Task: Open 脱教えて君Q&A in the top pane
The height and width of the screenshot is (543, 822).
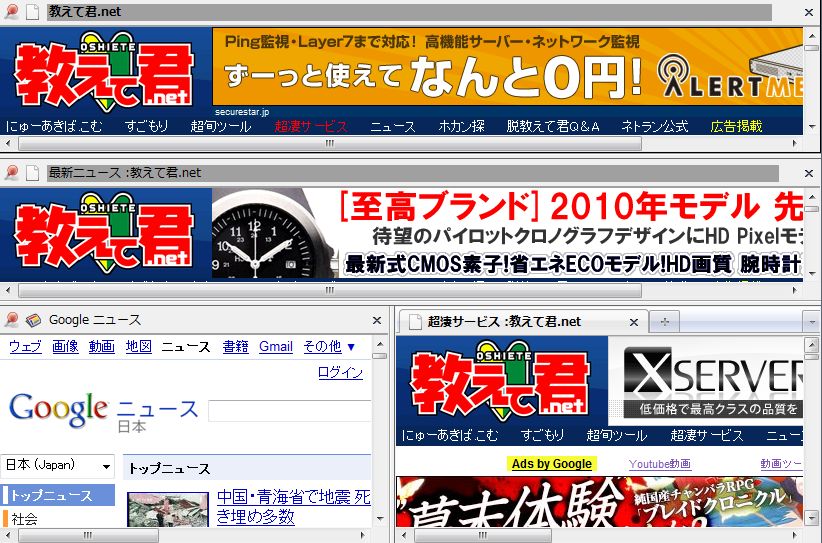Action: click(x=553, y=126)
